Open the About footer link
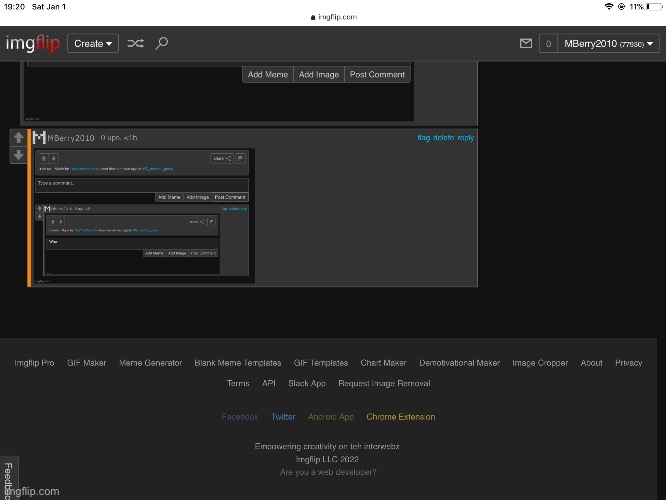Image resolution: width=666 pixels, height=500 pixels. point(591,363)
